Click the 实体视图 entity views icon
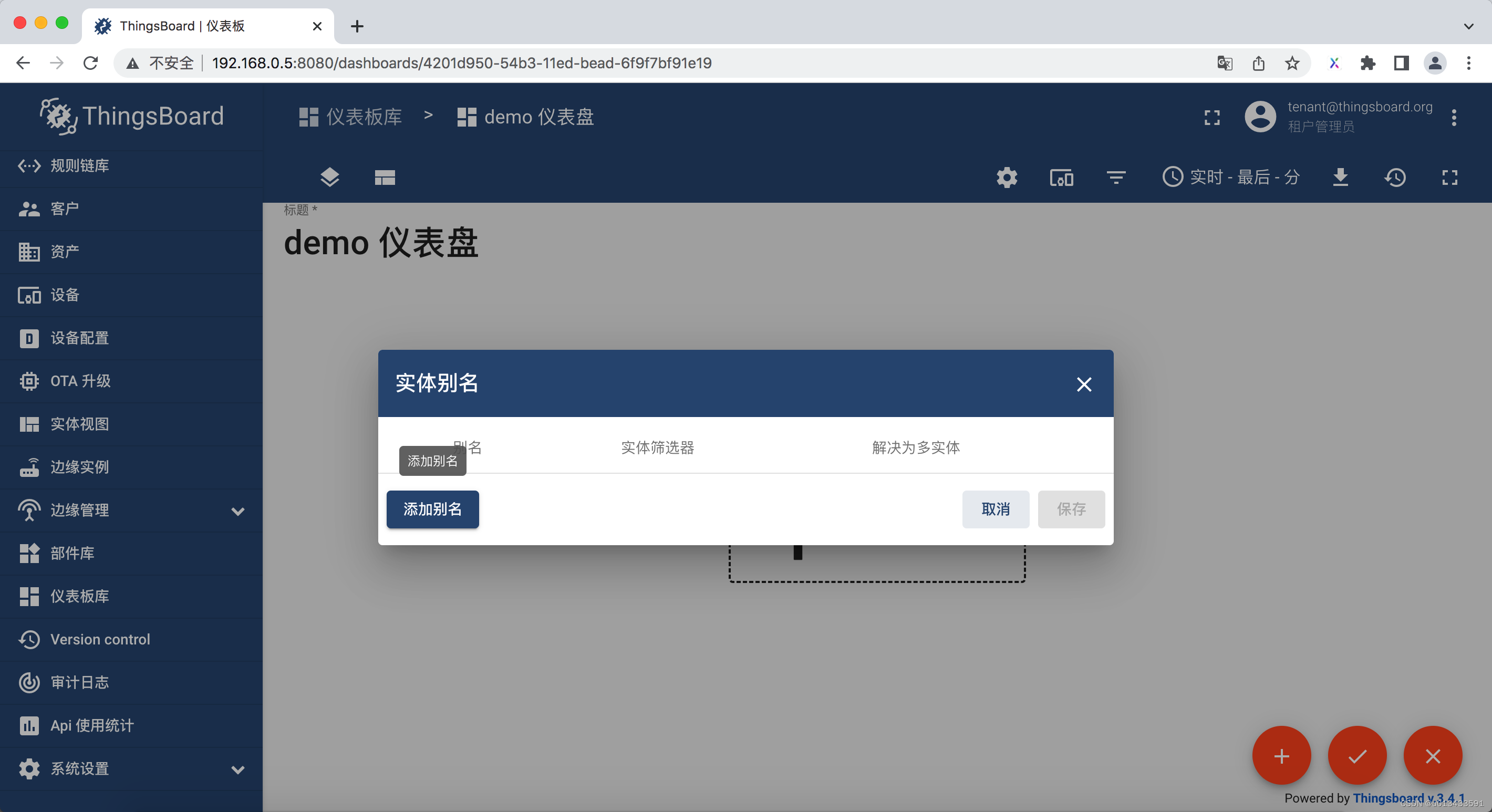This screenshot has height=812, width=1492. (29, 424)
